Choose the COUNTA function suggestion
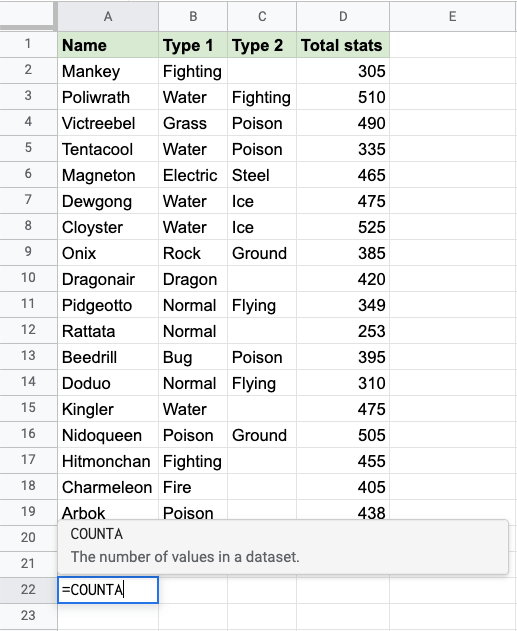Screen dimensions: 517x631 [283, 546]
